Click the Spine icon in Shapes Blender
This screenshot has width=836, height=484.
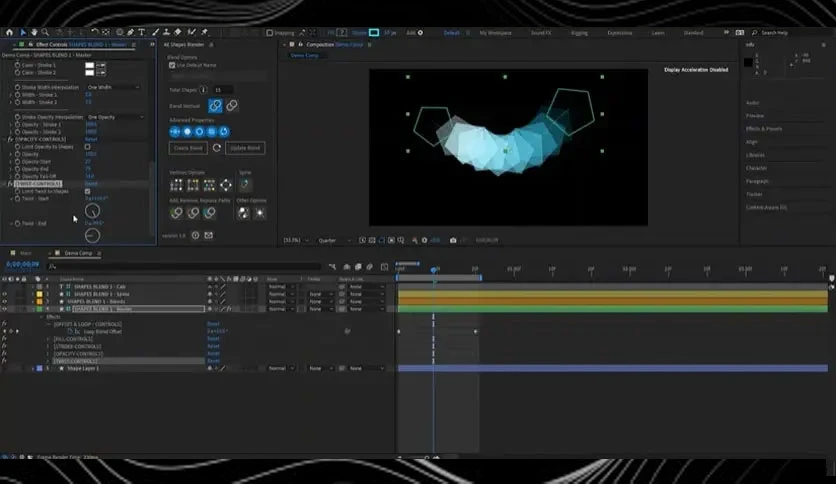(x=245, y=185)
